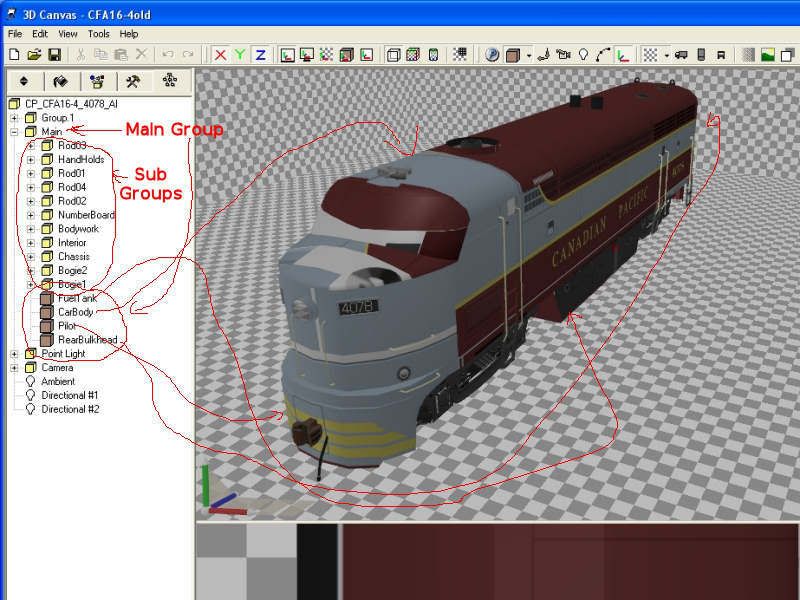Open the View menu
This screenshot has height=600, width=800.
[x=67, y=33]
